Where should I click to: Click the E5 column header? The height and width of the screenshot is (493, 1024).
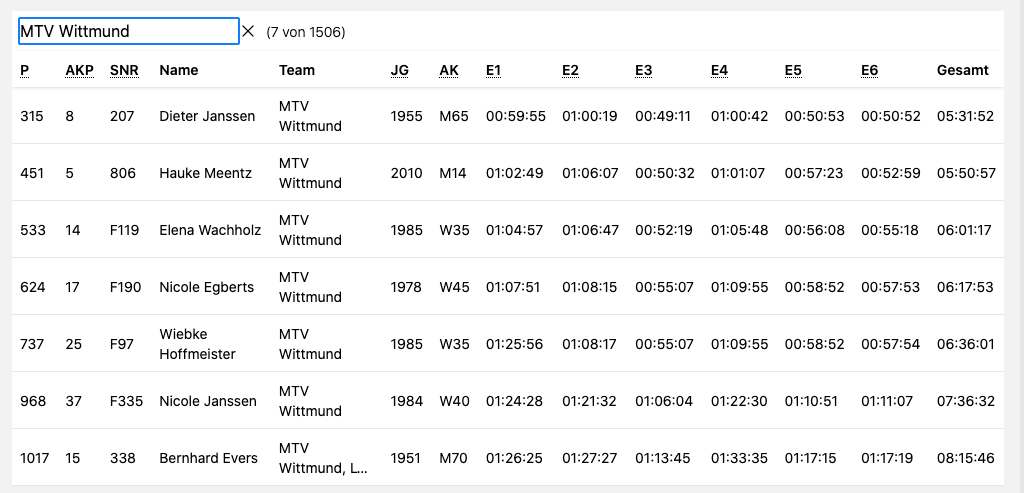coord(793,70)
